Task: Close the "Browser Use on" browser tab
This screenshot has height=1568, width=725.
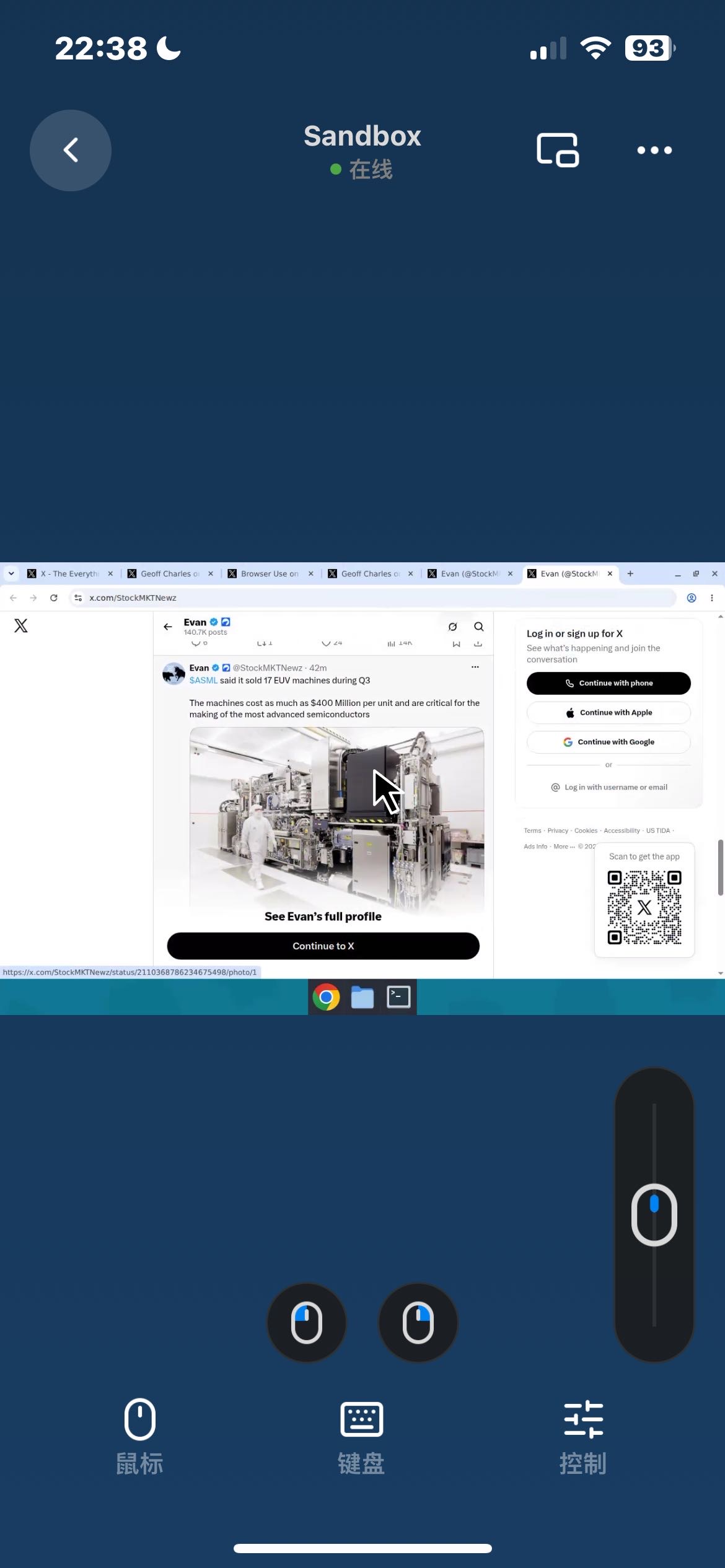Action: 311,573
